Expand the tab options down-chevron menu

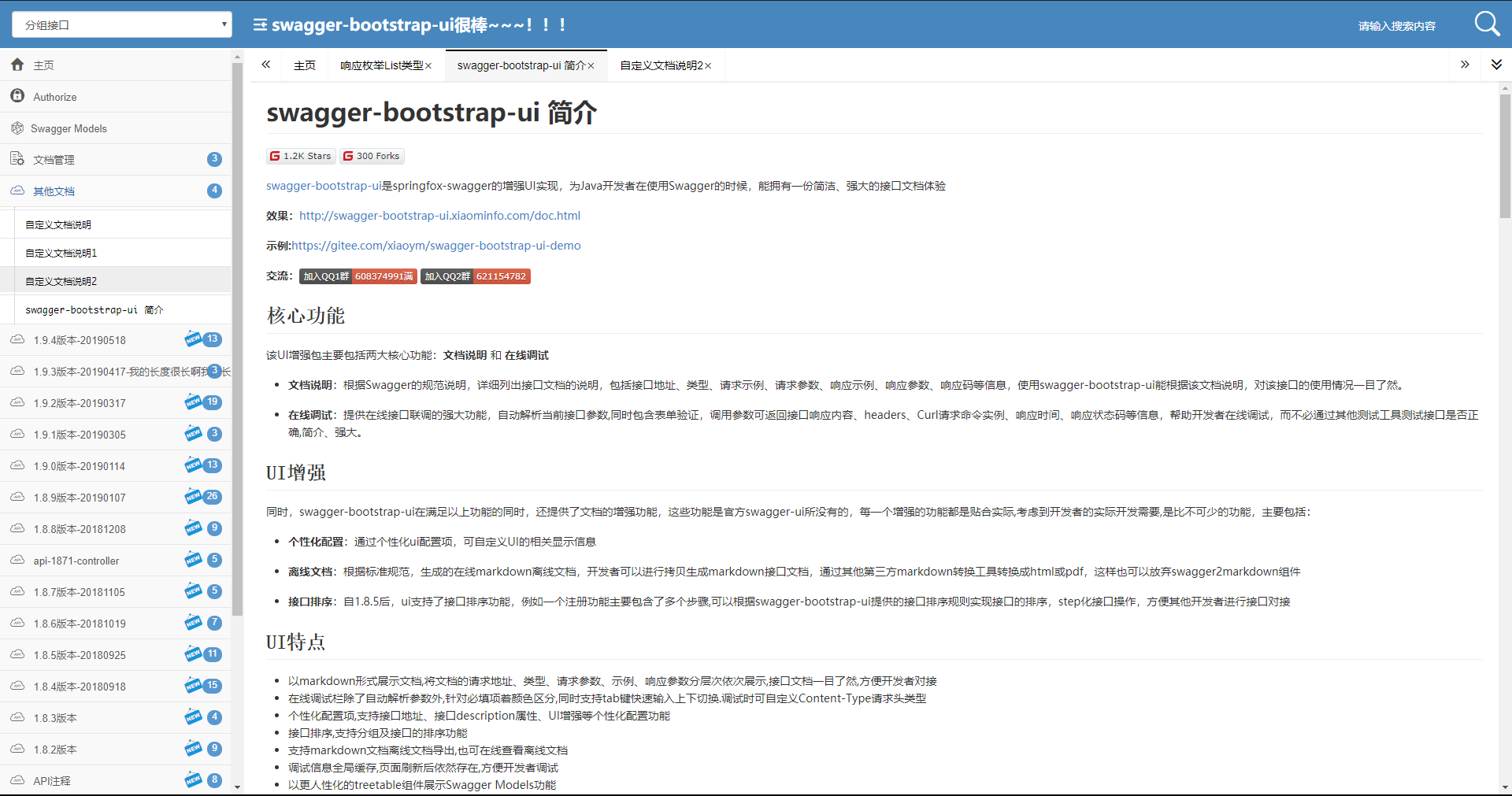[1496, 65]
